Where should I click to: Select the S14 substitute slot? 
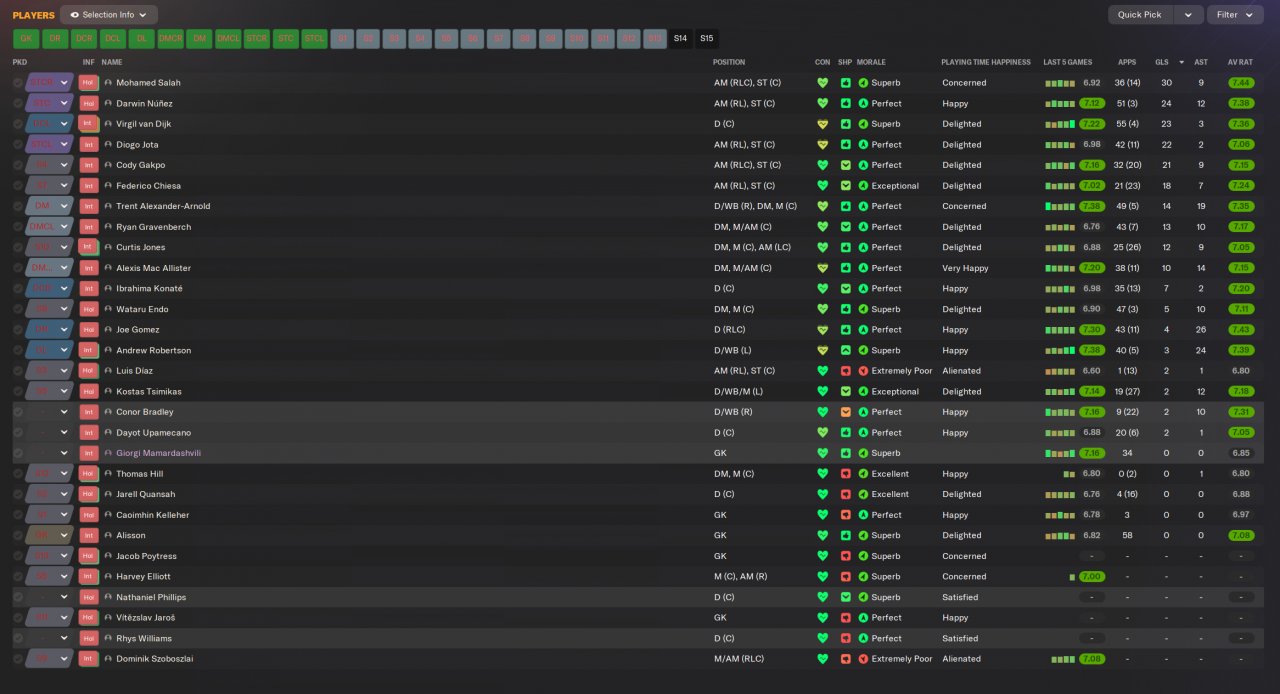[681, 39]
